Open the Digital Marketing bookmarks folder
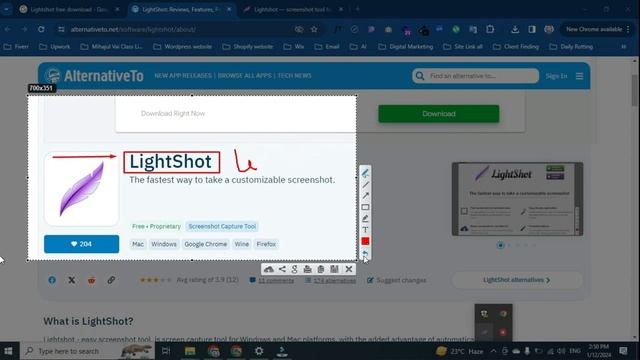This screenshot has width=640, height=360. (x=406, y=47)
